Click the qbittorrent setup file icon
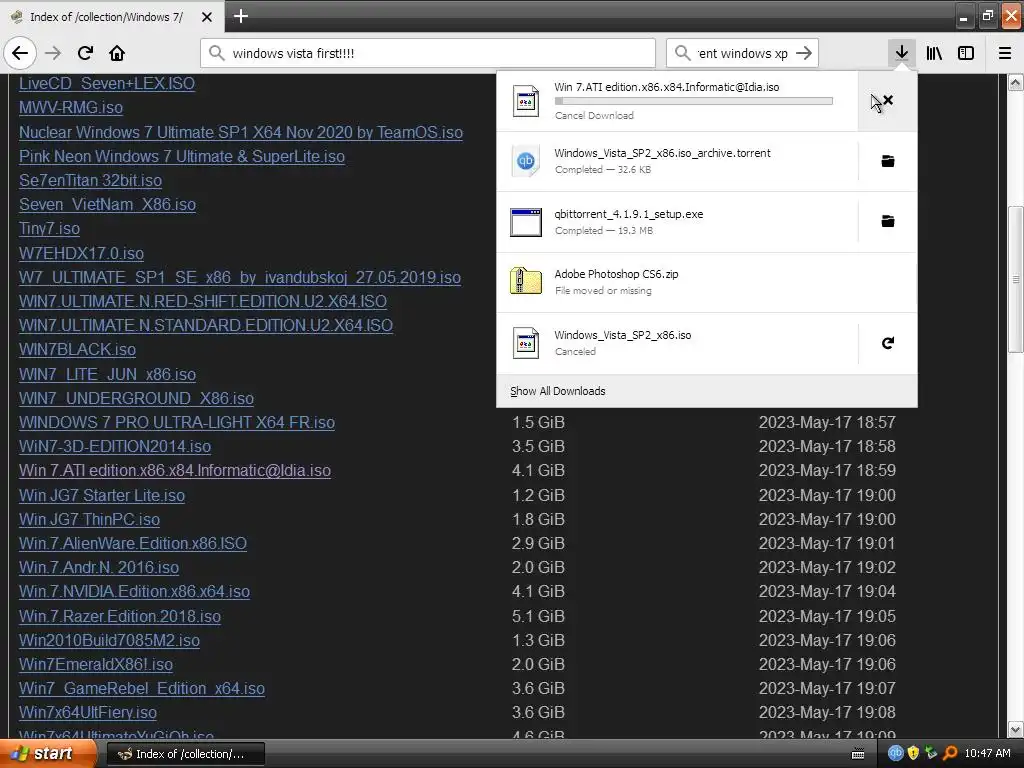Viewport: 1024px width, 768px height. (526, 222)
